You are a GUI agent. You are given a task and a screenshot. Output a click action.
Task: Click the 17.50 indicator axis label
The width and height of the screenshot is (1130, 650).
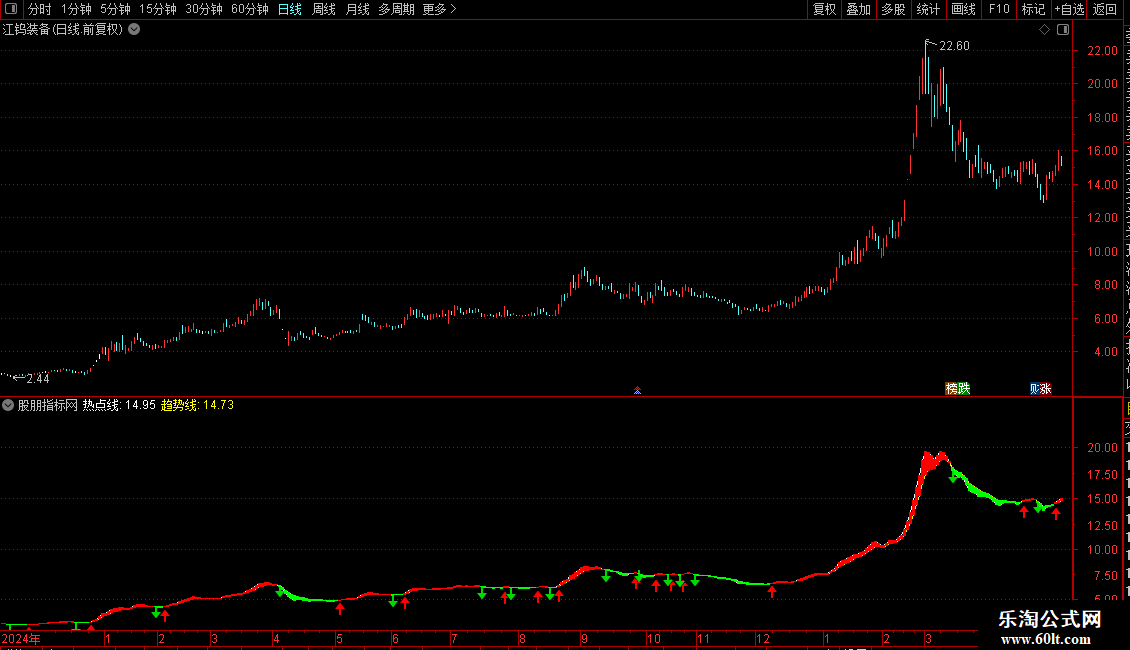[x=1103, y=474]
